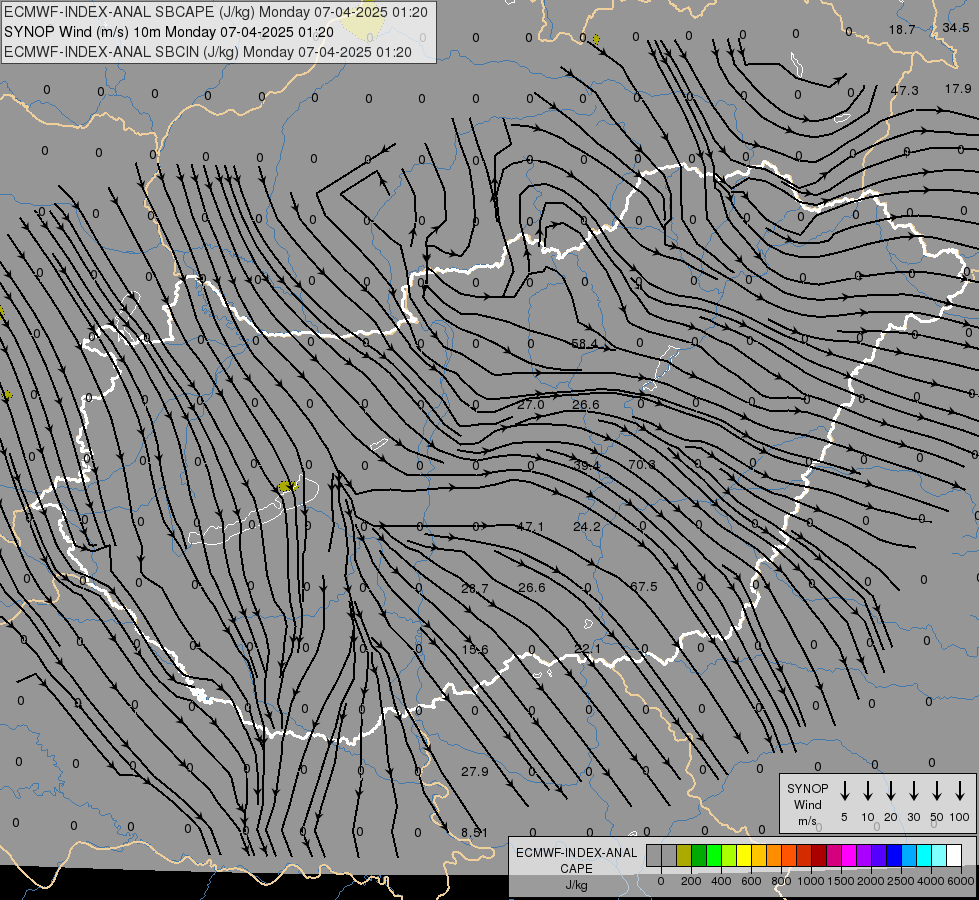This screenshot has height=900, width=979.
Task: Click the SYNOP Wind 10m title line
Action: (x=169, y=32)
